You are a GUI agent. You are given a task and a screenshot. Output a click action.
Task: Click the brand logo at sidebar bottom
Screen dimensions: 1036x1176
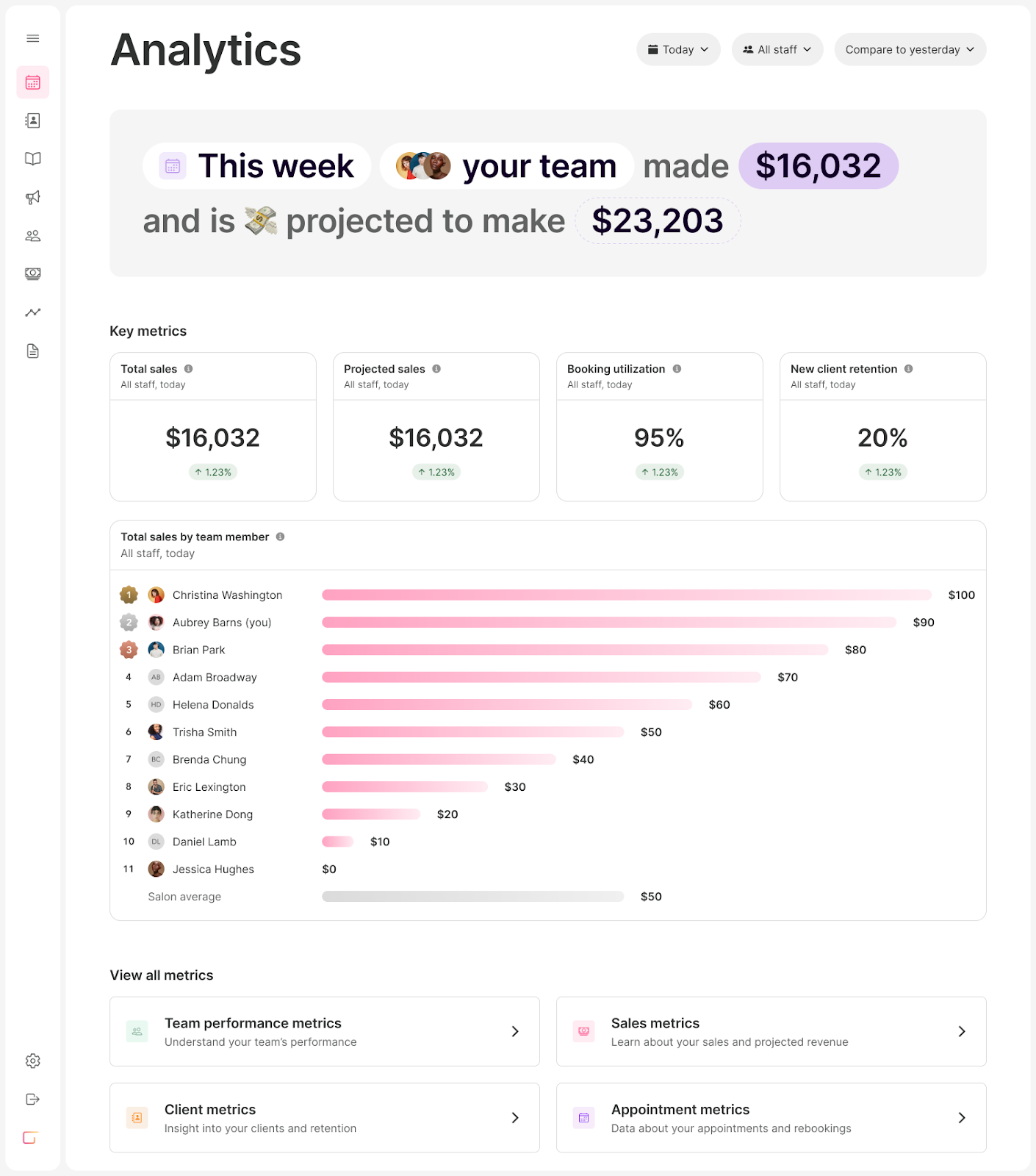(30, 1138)
